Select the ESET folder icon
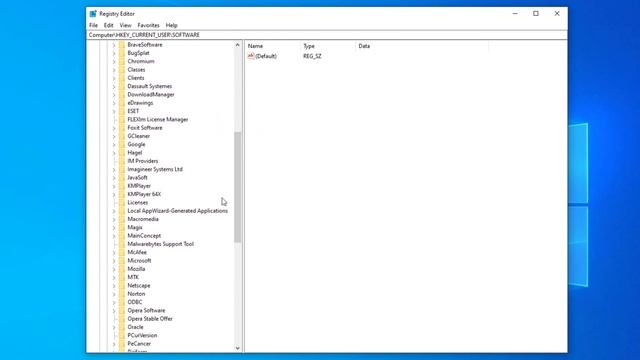The width and height of the screenshot is (640, 360). [x=122, y=111]
